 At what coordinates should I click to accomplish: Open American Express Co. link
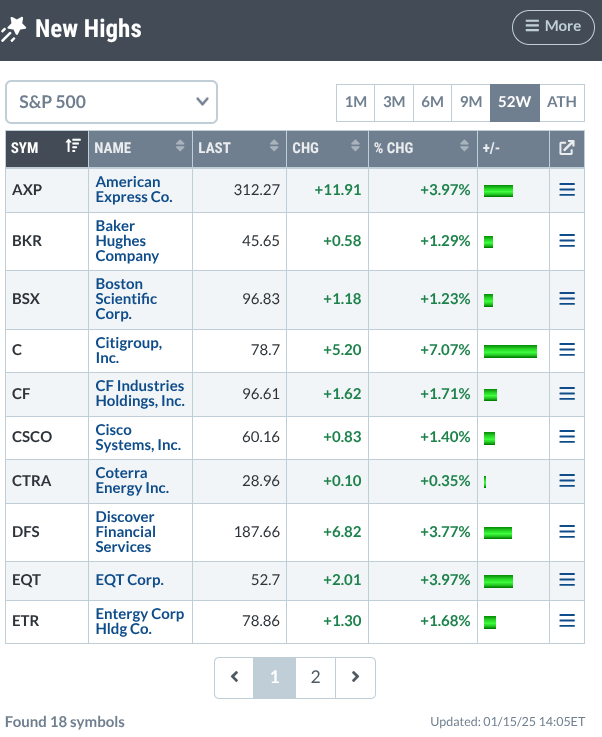tap(134, 189)
